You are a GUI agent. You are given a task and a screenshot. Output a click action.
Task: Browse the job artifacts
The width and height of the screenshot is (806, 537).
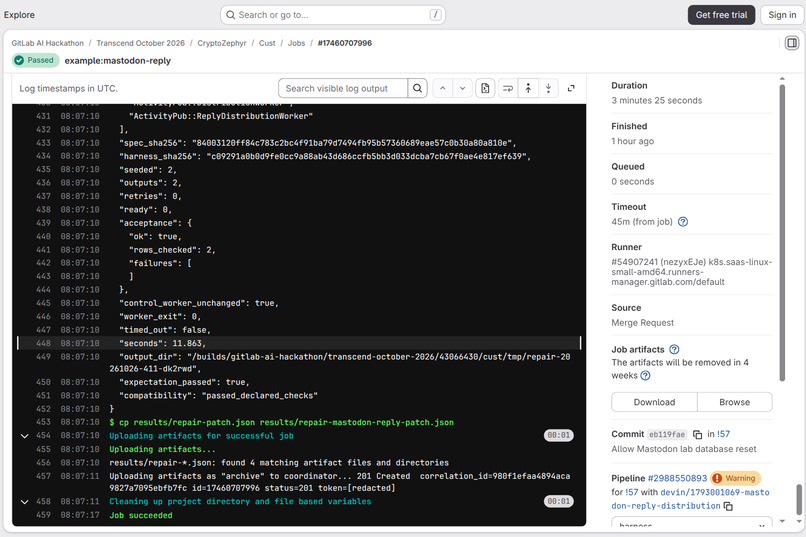point(735,402)
